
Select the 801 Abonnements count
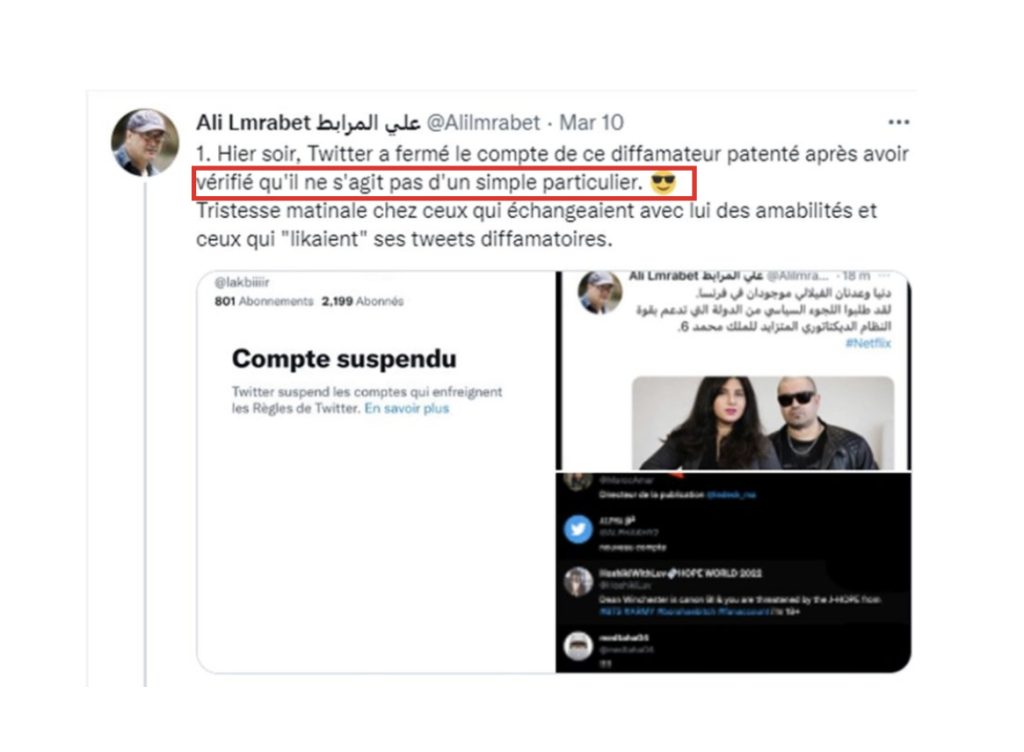coord(264,301)
